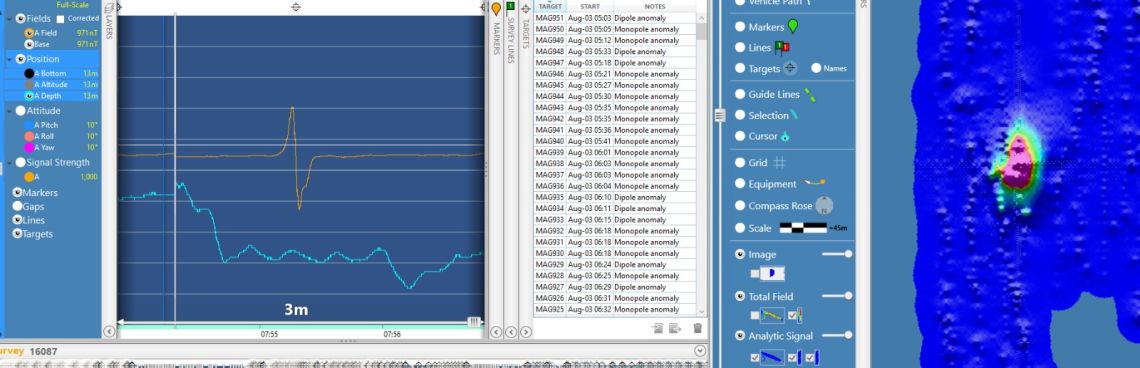Collapse the Survey Lines side panel arrow
The width and height of the screenshot is (1140, 368).
pyautogui.click(x=510, y=332)
